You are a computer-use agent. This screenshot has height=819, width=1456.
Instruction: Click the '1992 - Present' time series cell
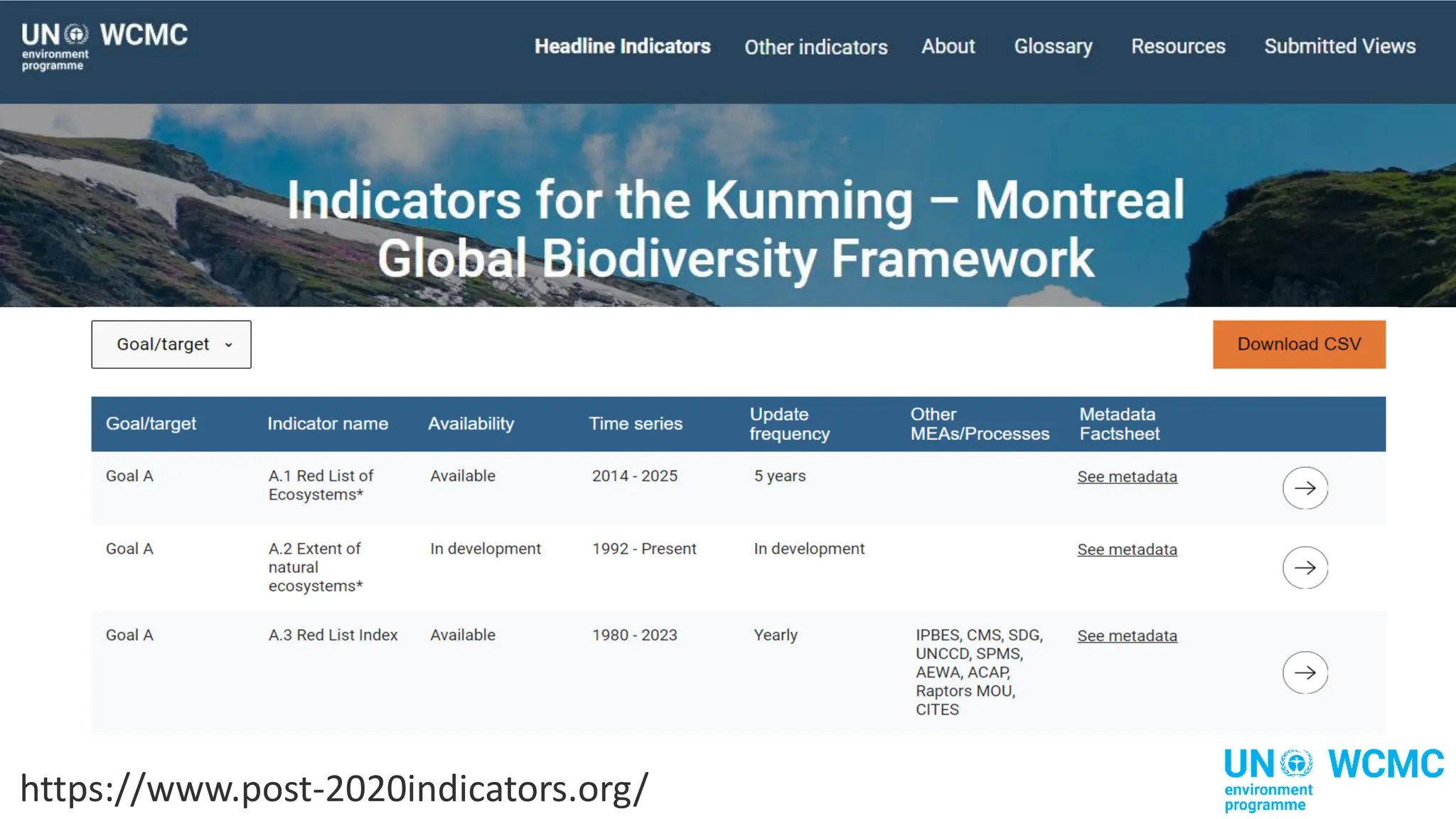tap(644, 549)
